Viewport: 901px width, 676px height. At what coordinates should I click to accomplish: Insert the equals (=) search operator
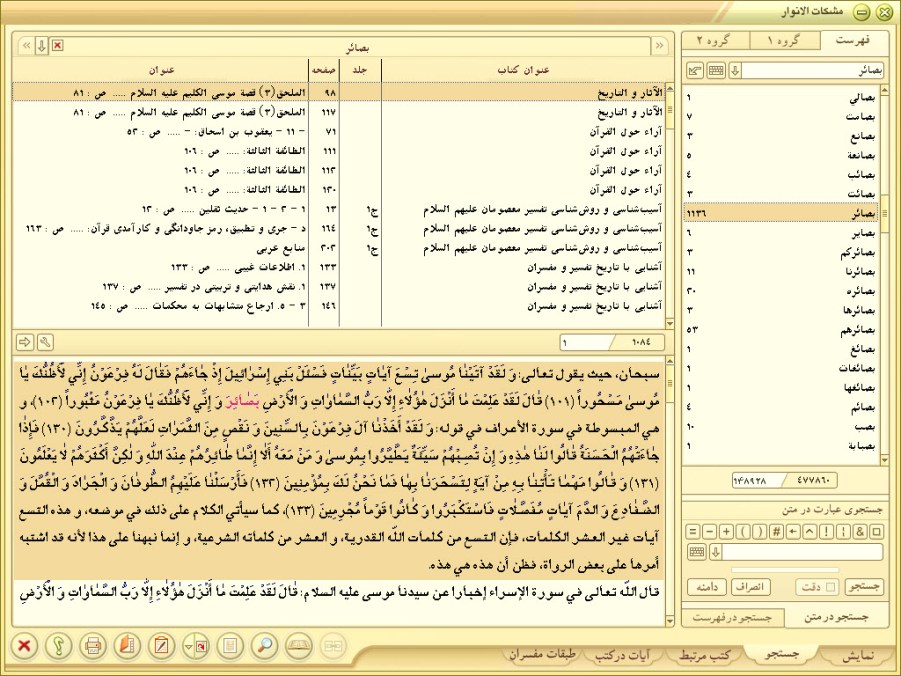(693, 532)
